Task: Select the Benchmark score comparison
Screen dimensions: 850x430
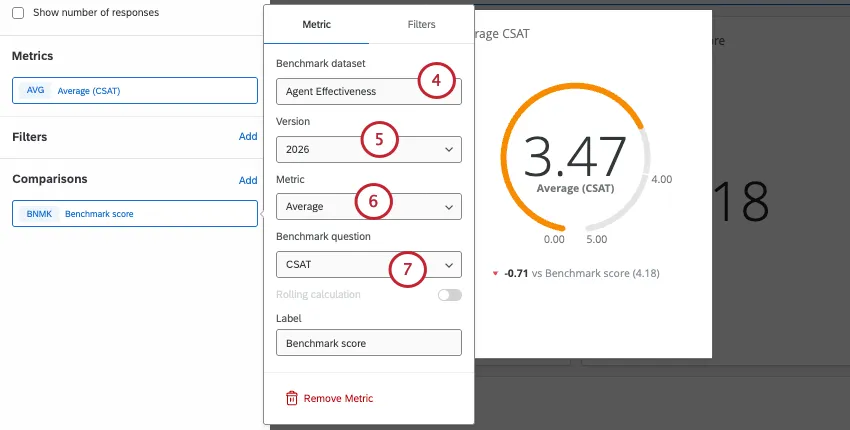Action: tap(134, 214)
